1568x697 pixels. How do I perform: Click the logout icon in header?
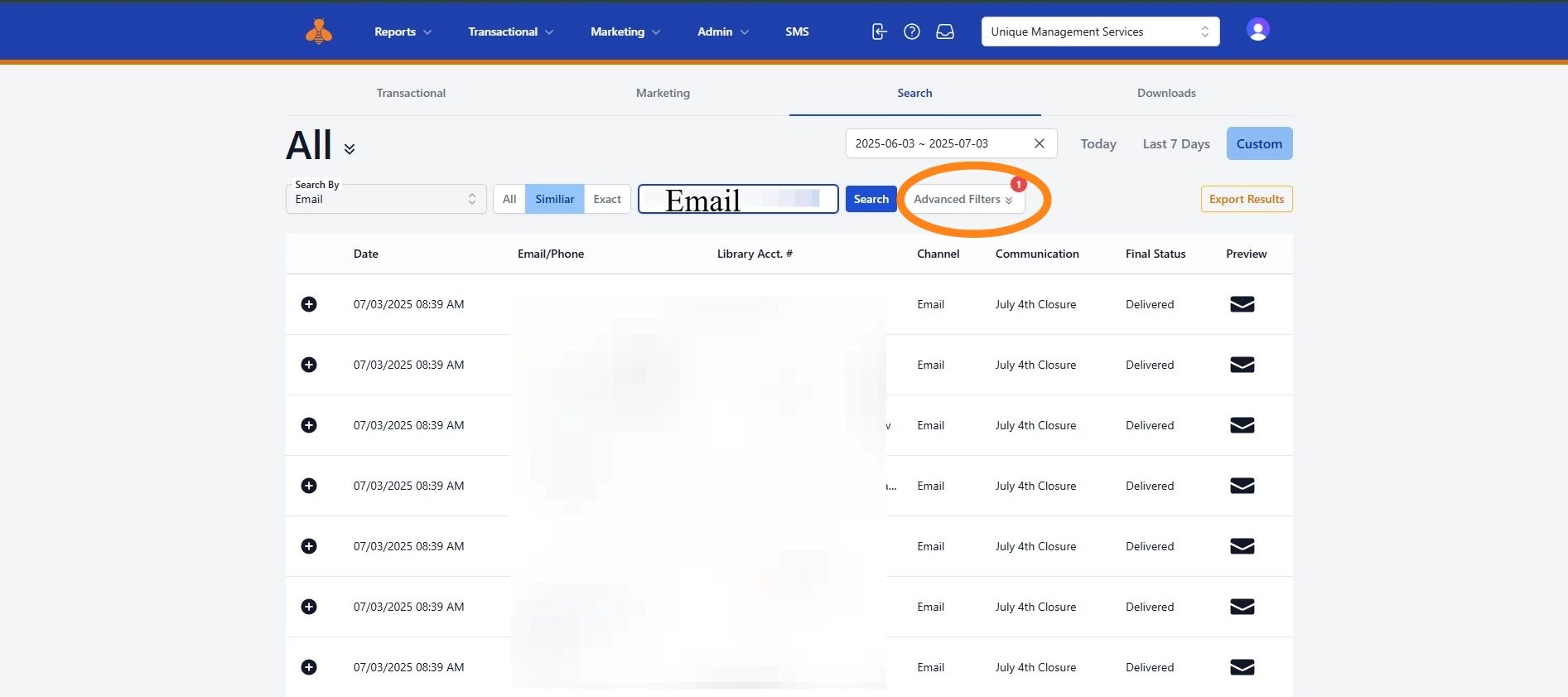pyautogui.click(x=879, y=31)
